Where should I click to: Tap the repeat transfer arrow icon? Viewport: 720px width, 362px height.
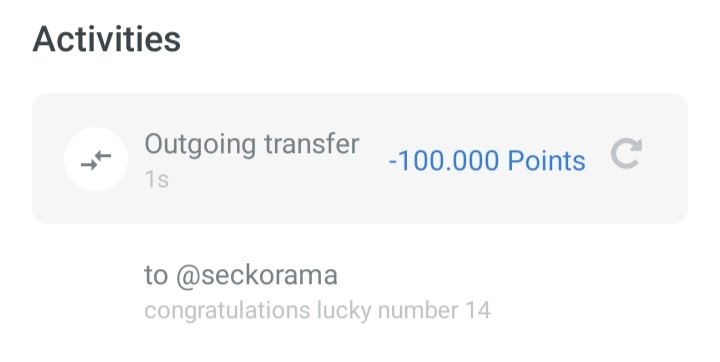click(x=626, y=154)
